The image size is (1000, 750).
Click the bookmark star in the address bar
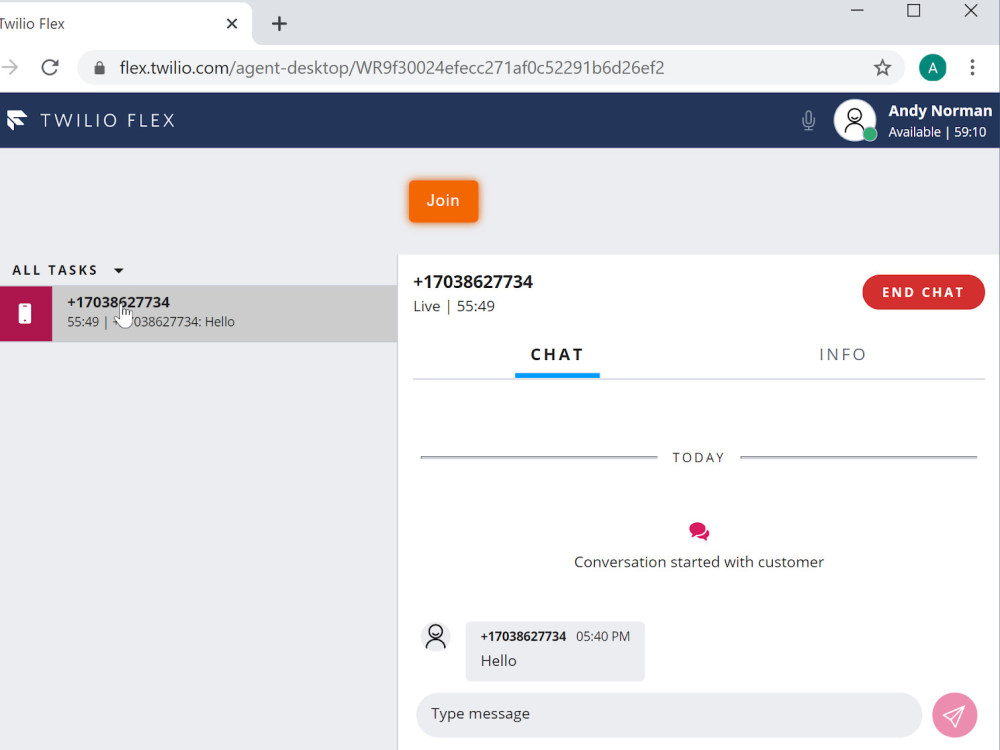(882, 67)
